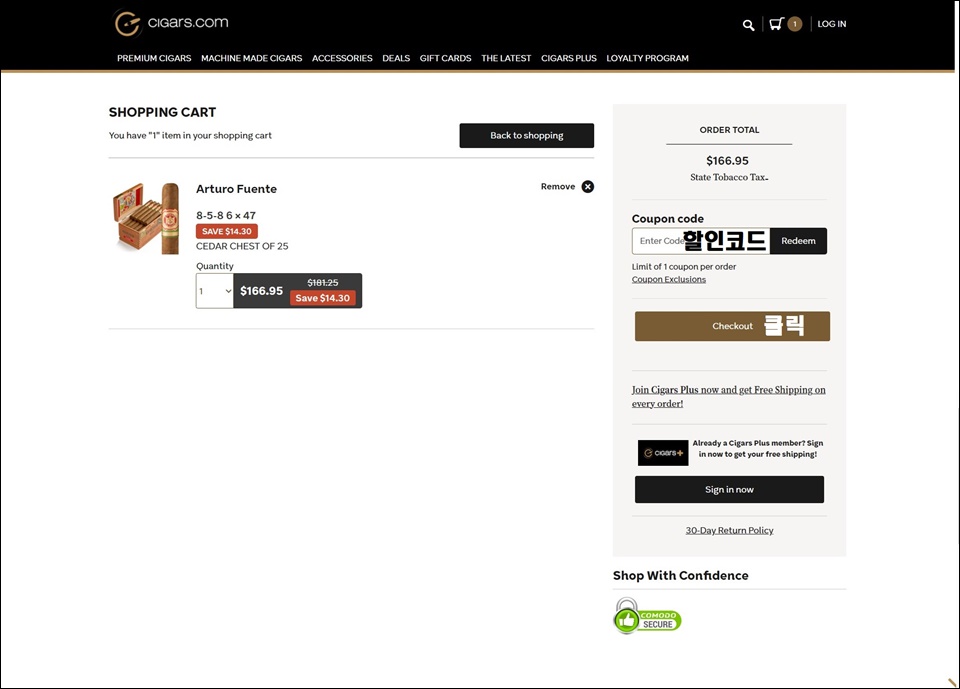Click the 'You have "1" item in your shopping cart' text

(190, 135)
